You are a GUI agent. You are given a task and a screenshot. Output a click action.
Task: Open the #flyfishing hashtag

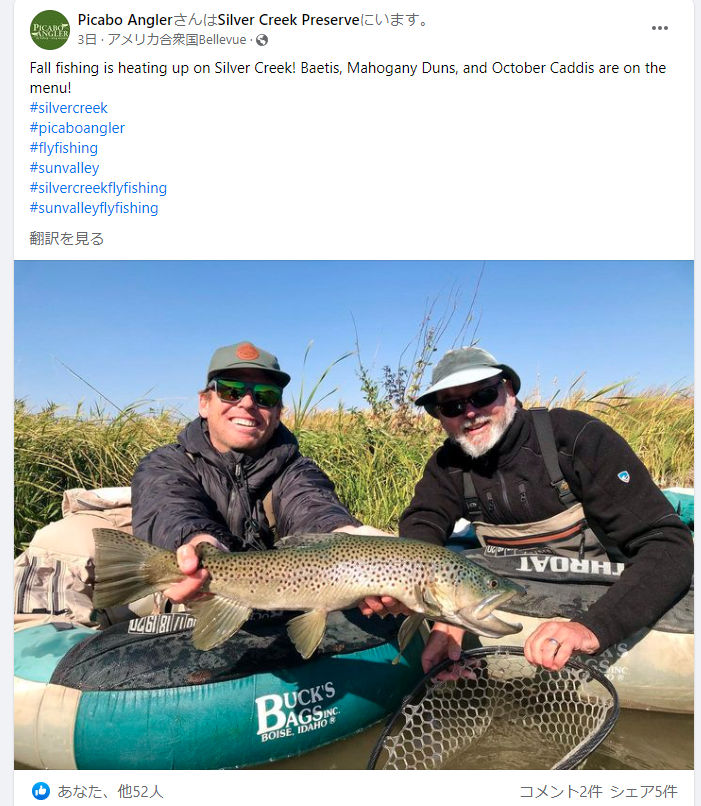pos(64,148)
